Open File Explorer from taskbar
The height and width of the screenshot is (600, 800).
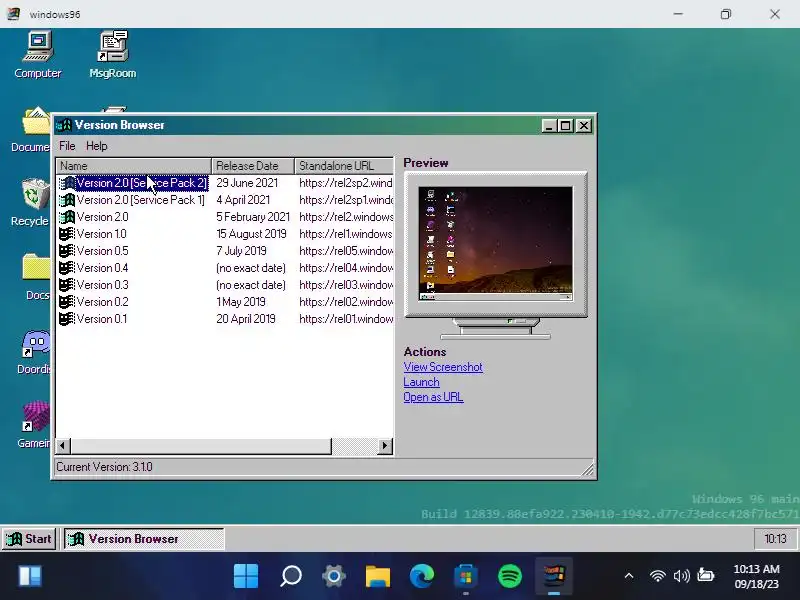(x=378, y=576)
